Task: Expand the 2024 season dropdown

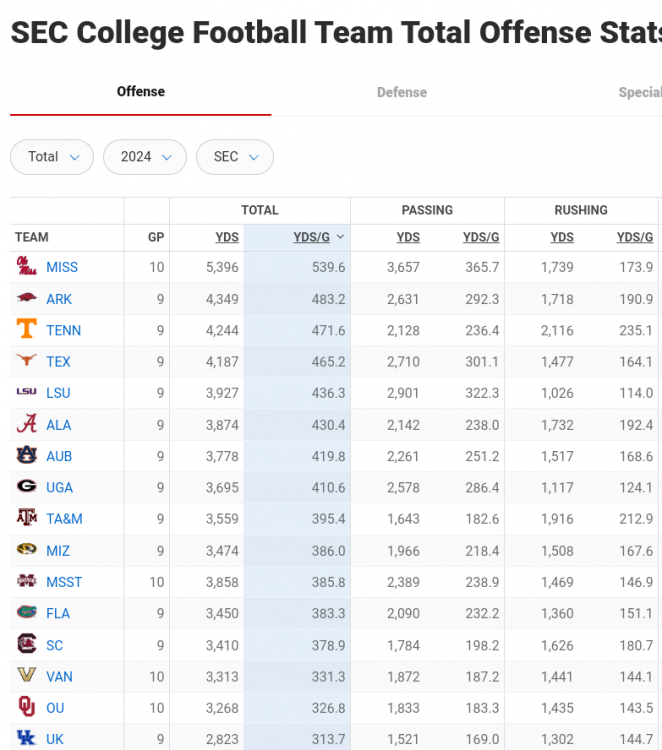Action: coord(145,157)
